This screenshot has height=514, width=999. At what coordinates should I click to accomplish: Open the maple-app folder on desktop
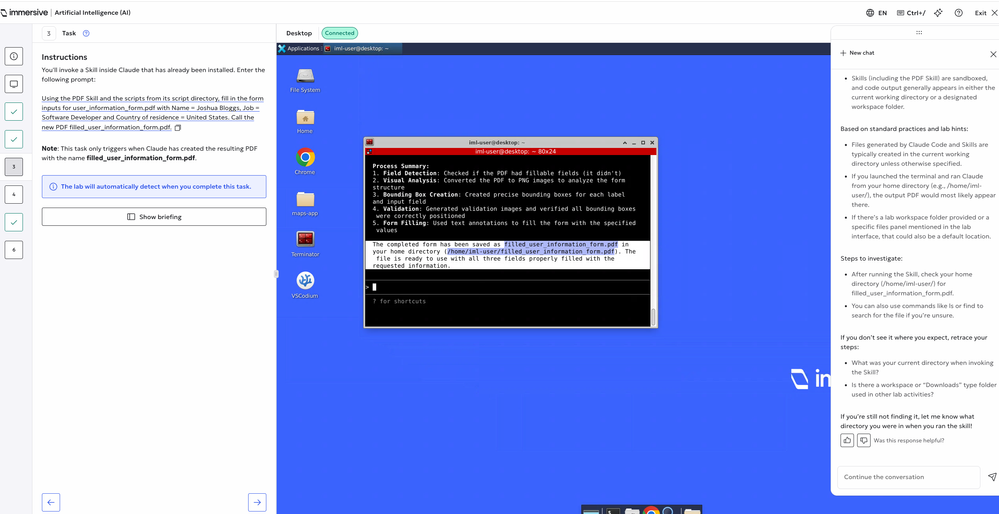click(305, 199)
